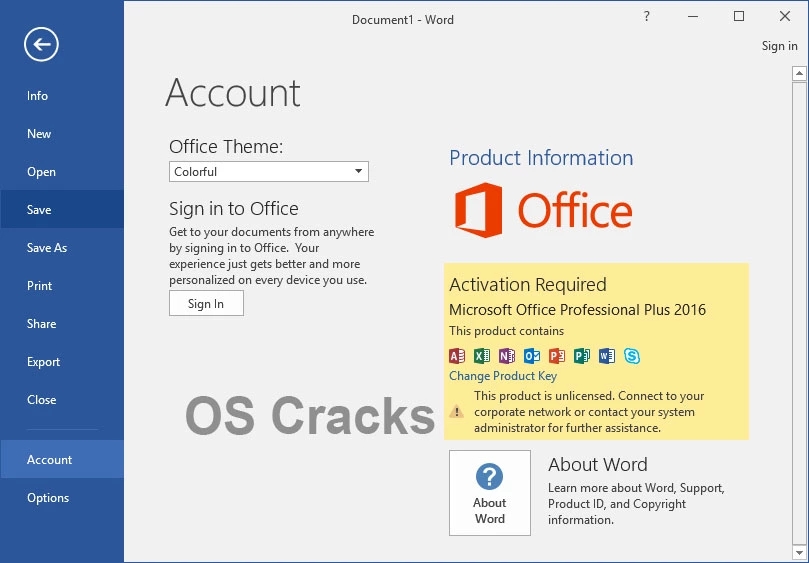The image size is (809, 563).
Task: Click the 'Document1 - Word' title
Action: [x=403, y=20]
